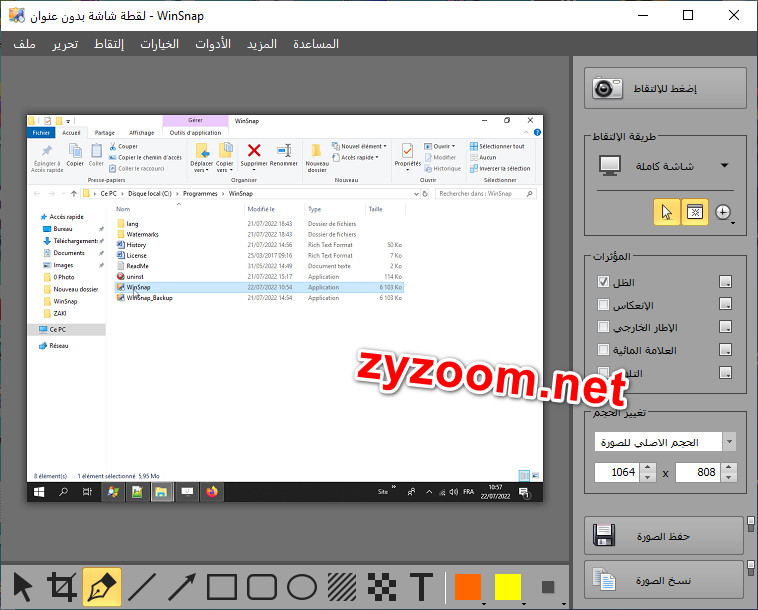Screen dimensions: 758x610
Task: Click the camera capture button إضغط للإلتقاط
Action: point(665,88)
